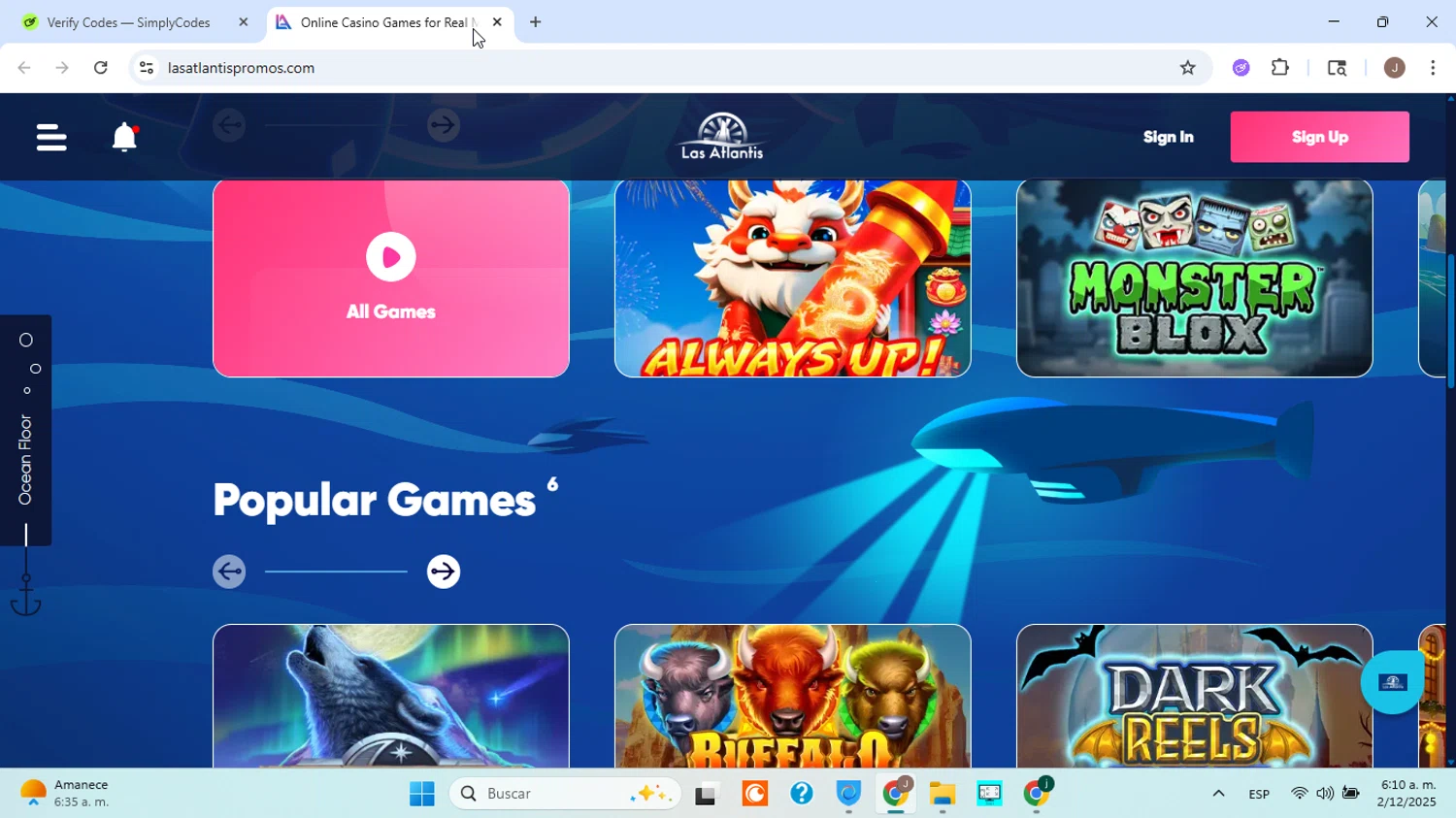Open the orange C app in taskbar
Viewport: 1456px width, 818px height.
(755, 794)
